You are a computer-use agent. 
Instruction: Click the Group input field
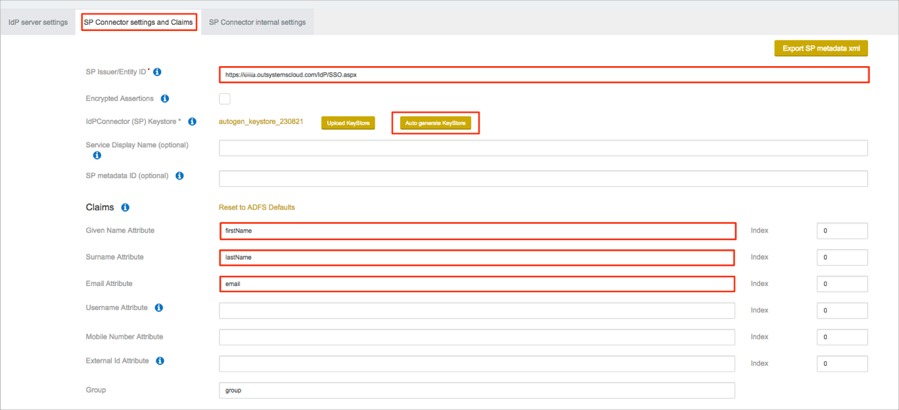click(x=477, y=390)
